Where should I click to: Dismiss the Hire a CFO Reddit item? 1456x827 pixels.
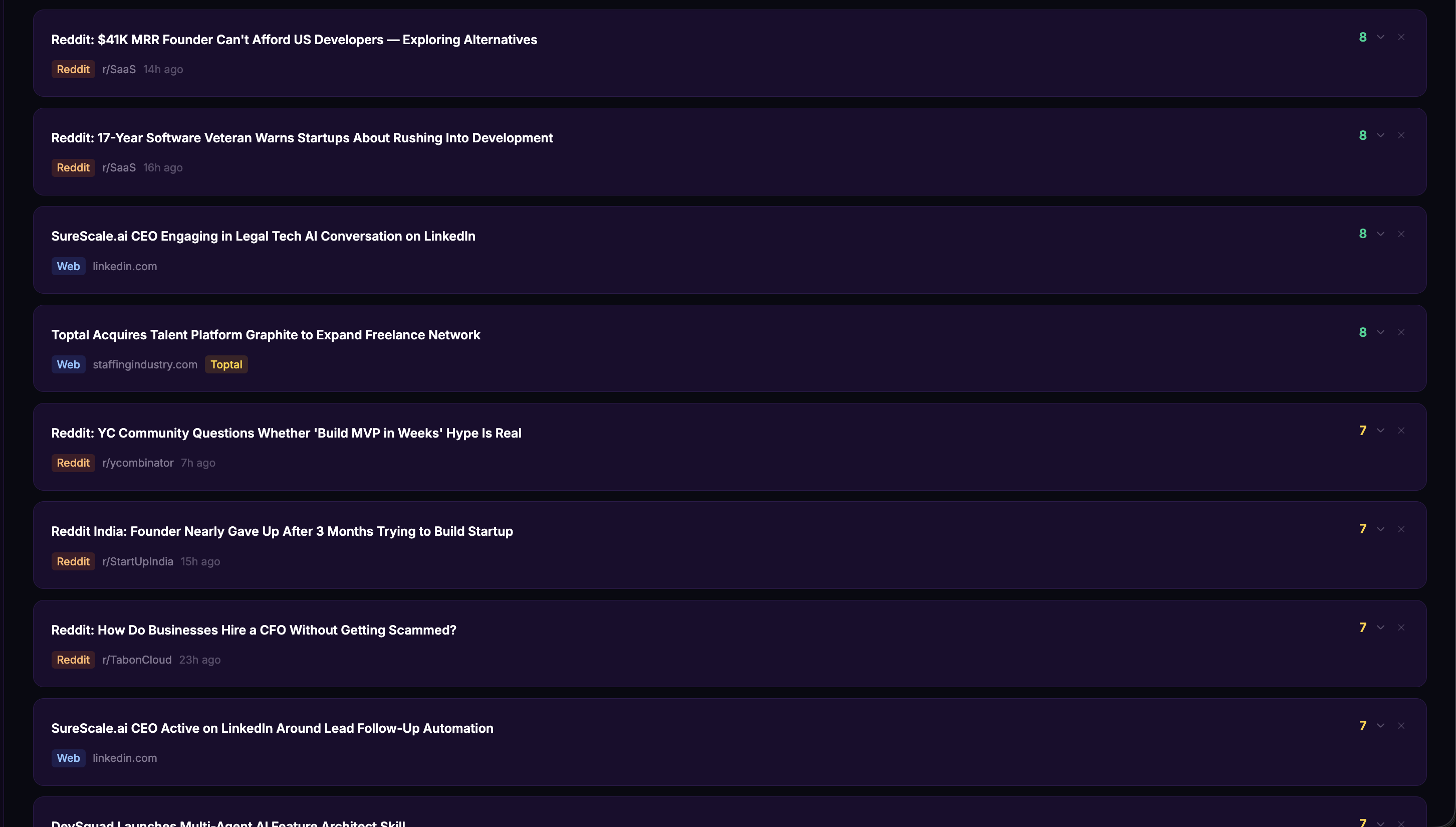coord(1401,628)
